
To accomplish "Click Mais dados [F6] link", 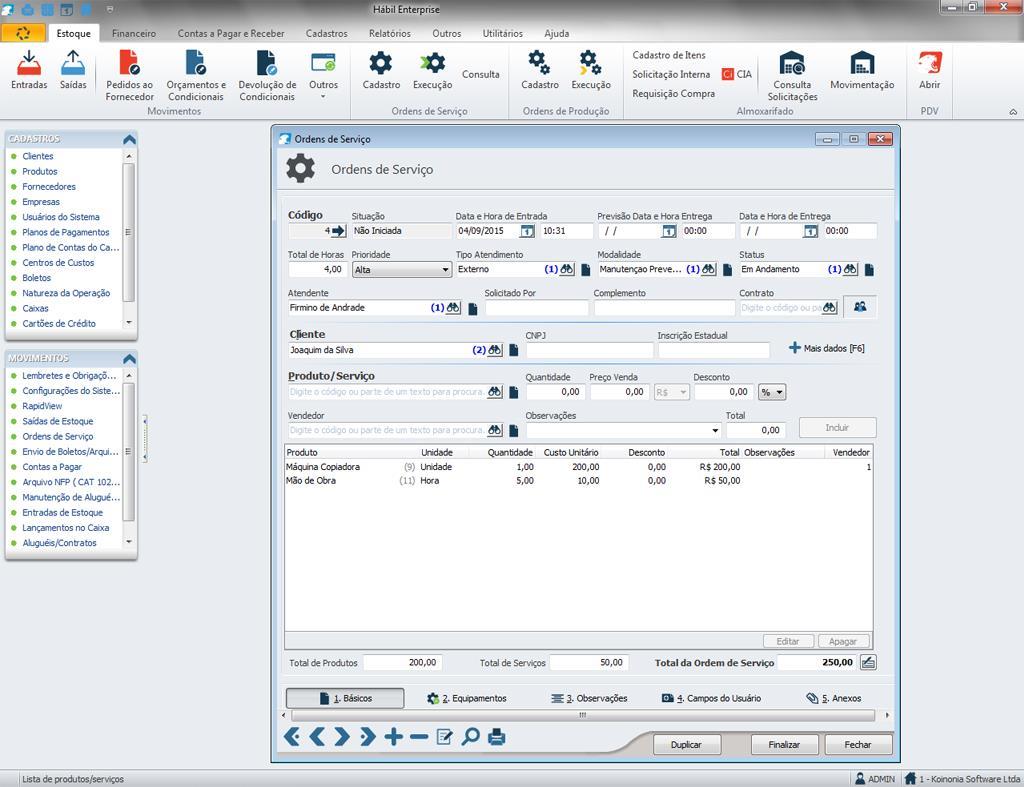I will (x=827, y=348).
